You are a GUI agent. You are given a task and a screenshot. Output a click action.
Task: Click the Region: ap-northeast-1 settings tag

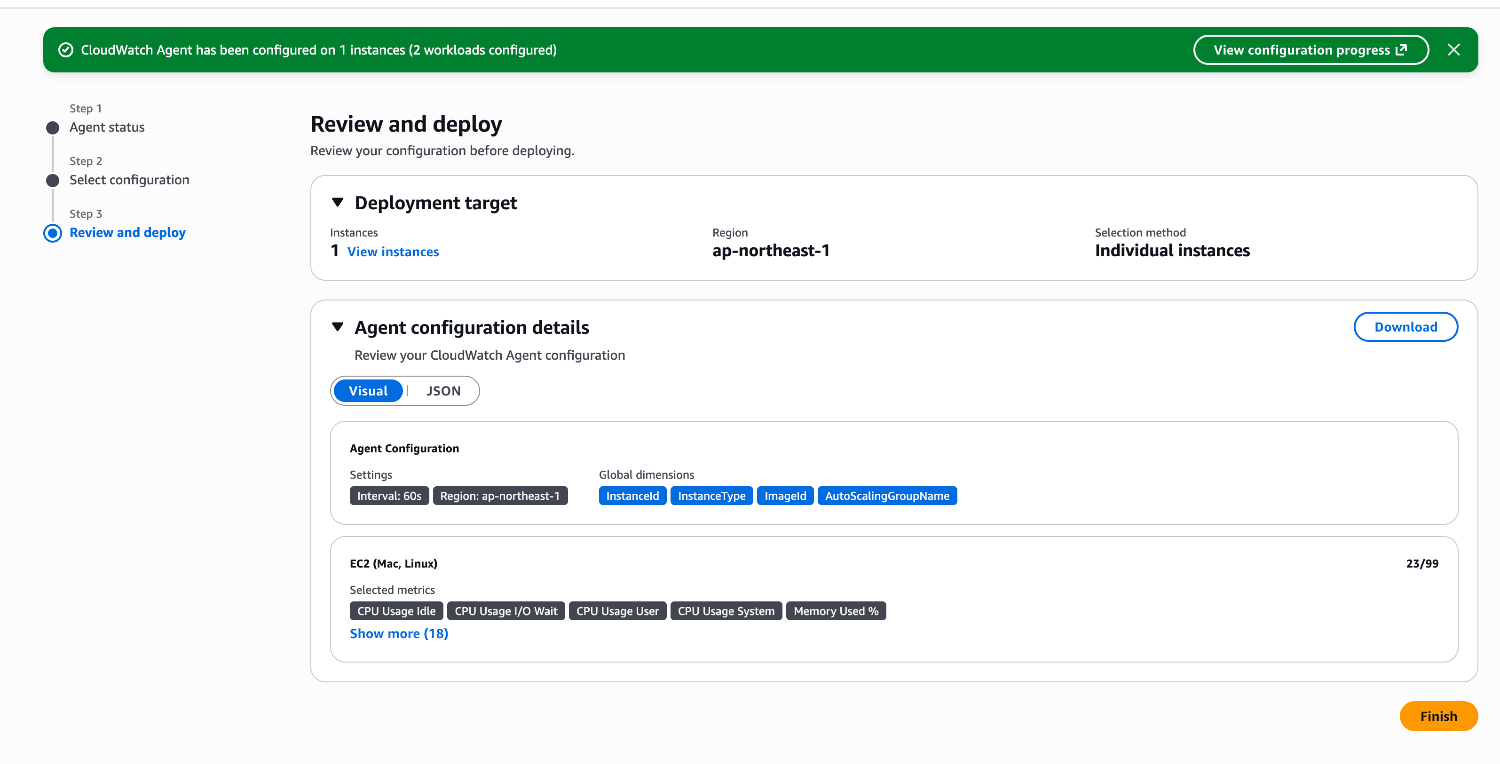(501, 496)
